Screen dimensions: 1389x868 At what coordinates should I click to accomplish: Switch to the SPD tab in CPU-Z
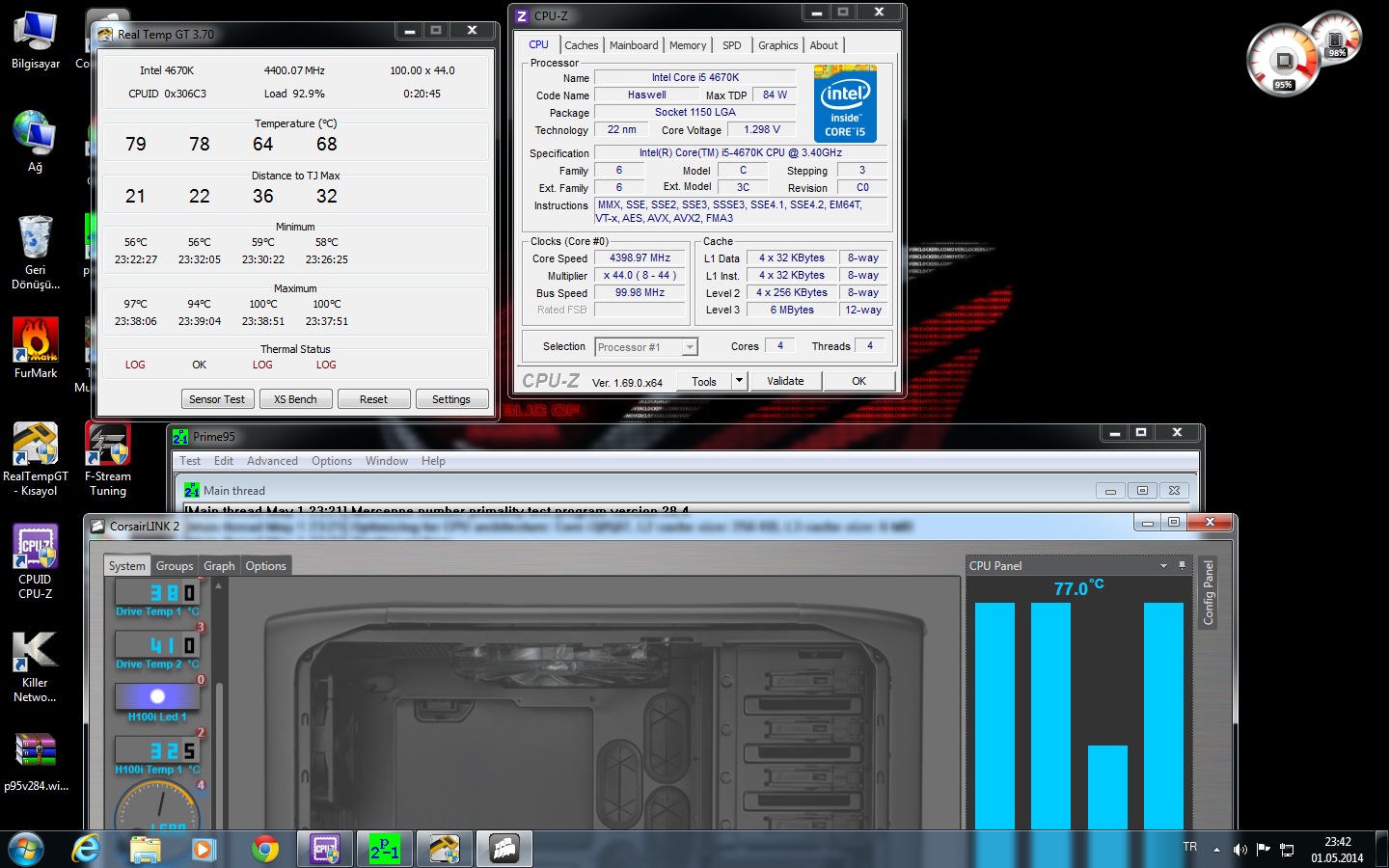click(732, 45)
